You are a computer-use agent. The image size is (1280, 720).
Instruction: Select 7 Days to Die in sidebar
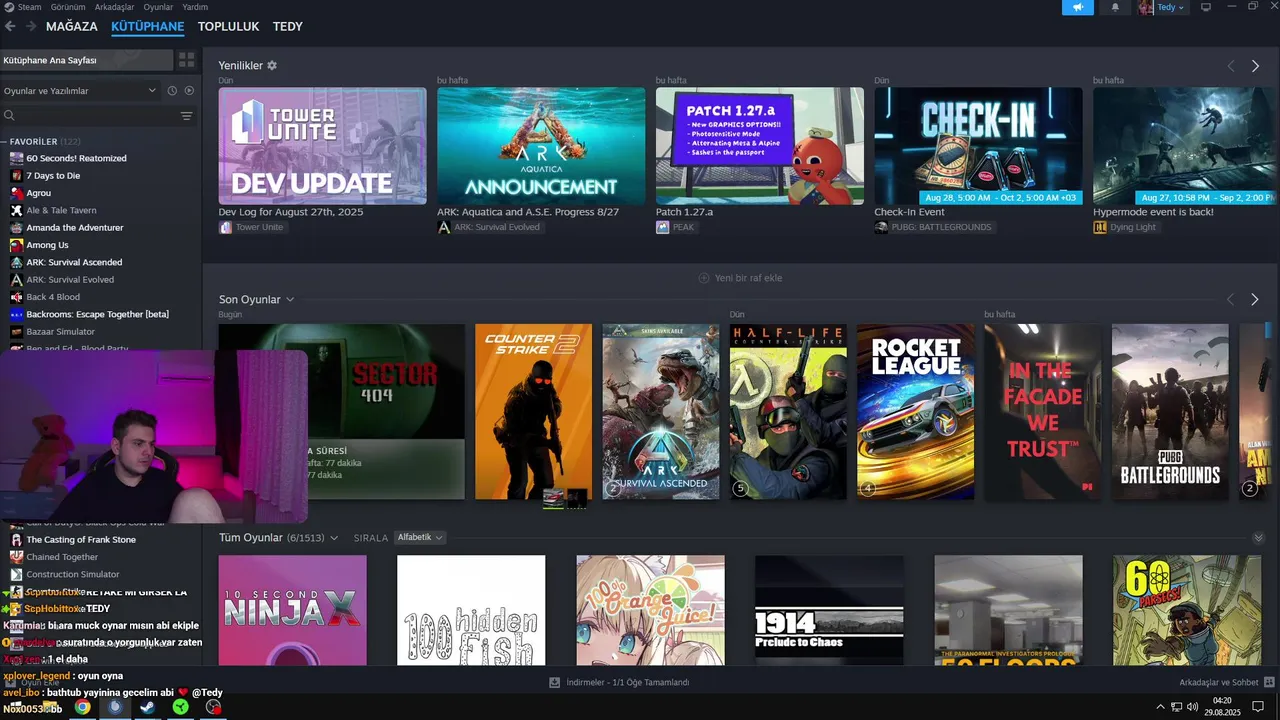[x=53, y=176]
